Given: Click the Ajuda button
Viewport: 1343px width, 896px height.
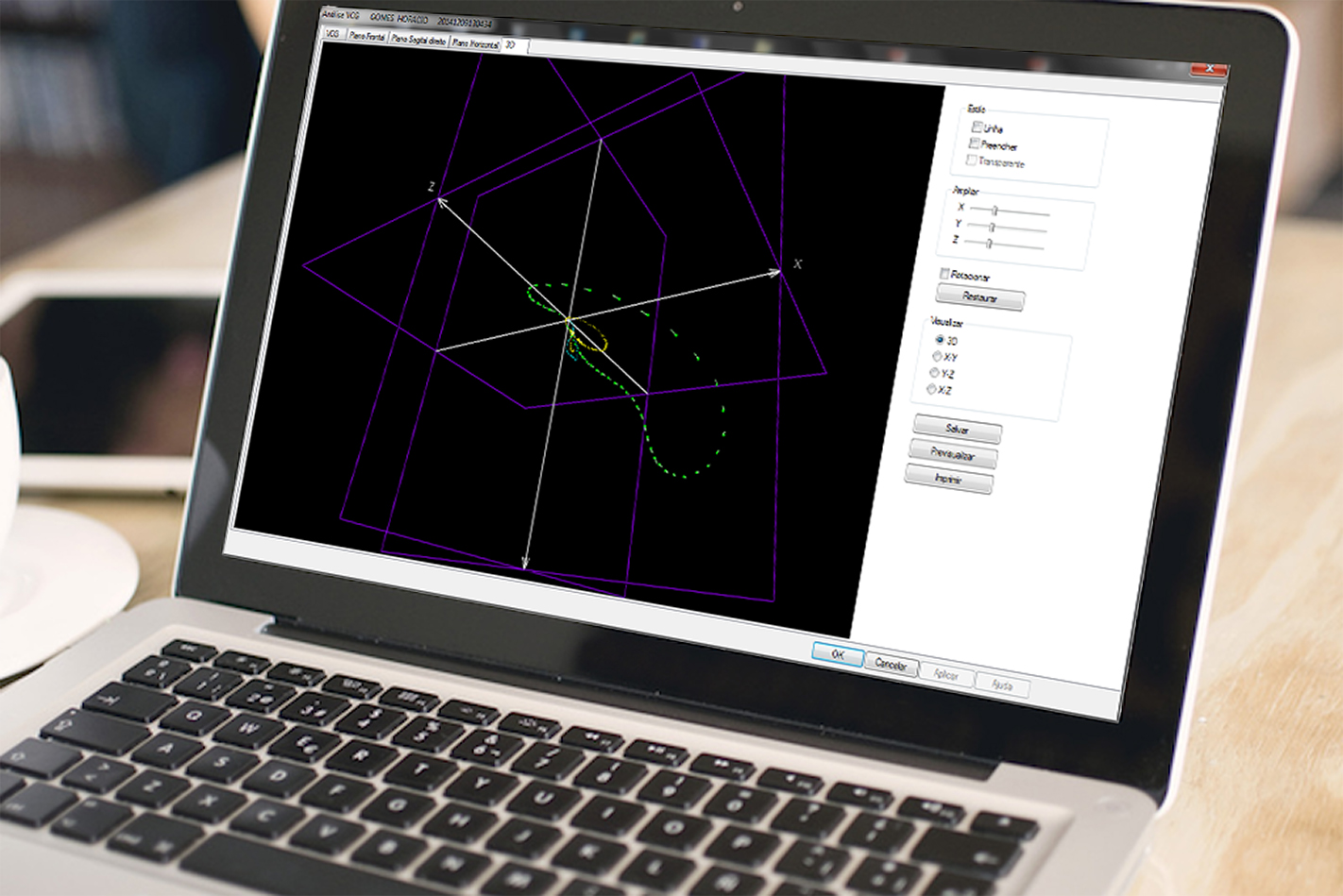Looking at the screenshot, I should pyautogui.click(x=1003, y=685).
